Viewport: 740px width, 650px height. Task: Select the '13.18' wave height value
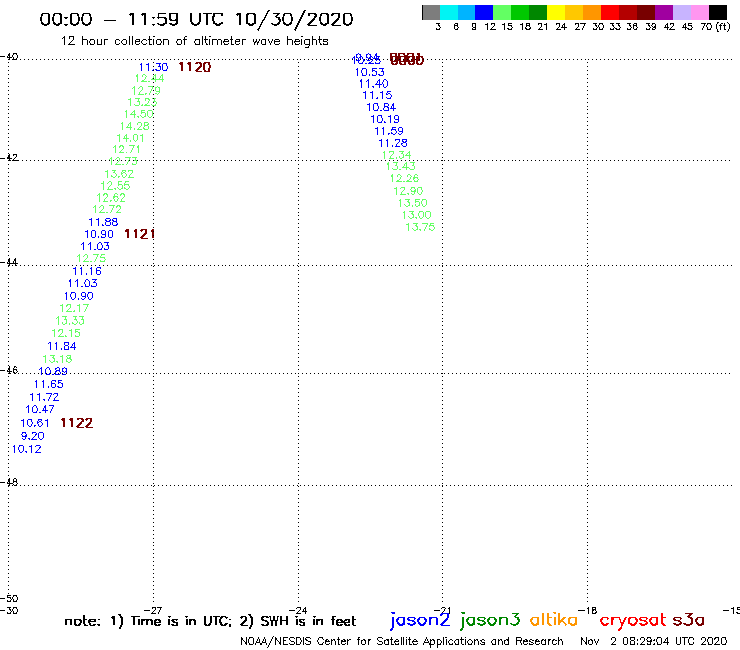pos(57,359)
